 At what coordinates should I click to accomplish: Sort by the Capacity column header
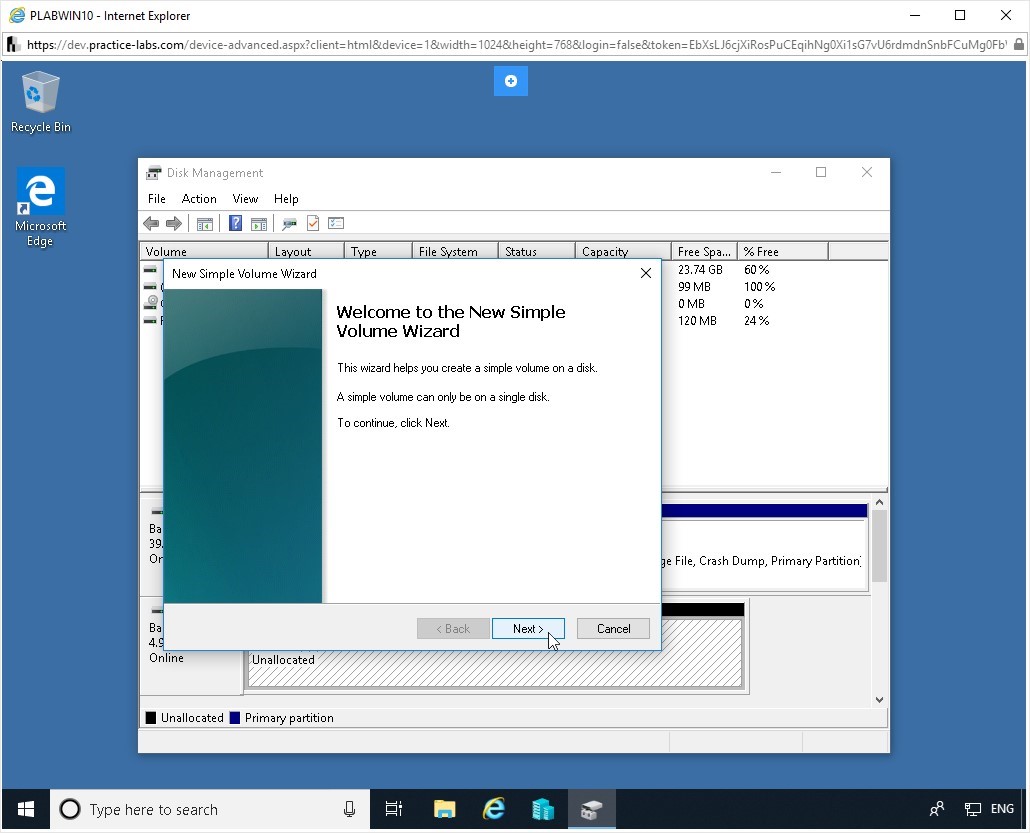pos(623,252)
